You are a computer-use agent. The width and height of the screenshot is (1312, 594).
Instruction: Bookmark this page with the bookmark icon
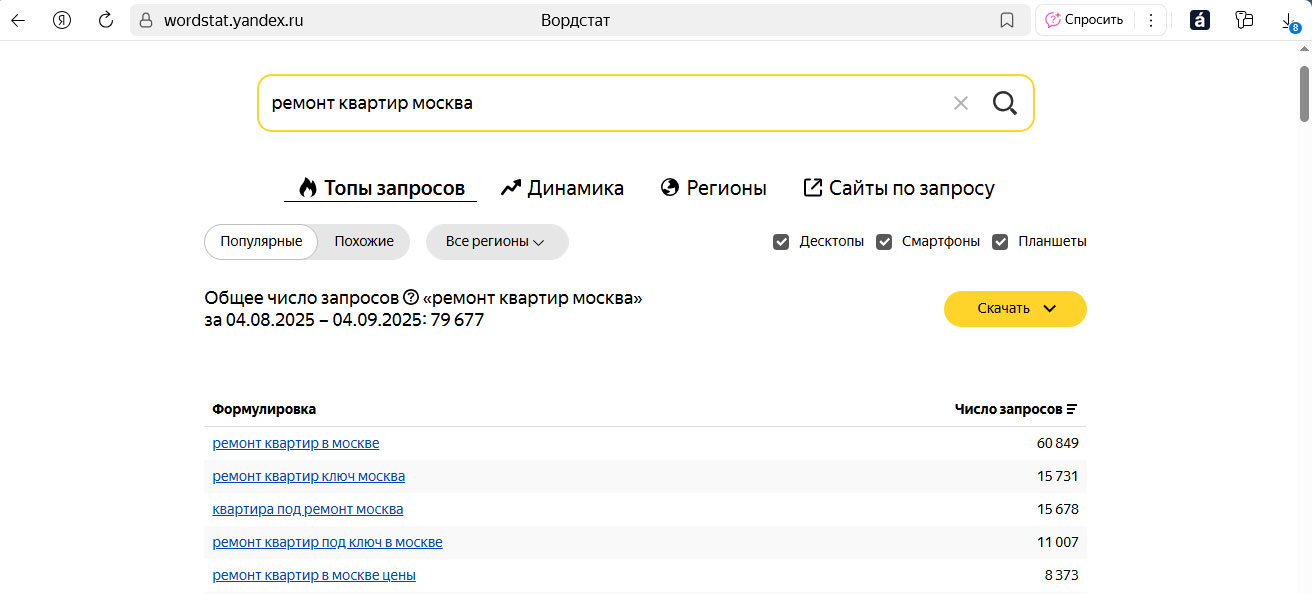(x=1007, y=20)
